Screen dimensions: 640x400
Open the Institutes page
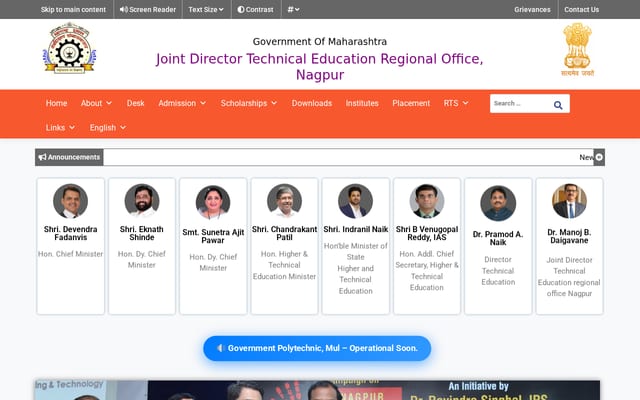[362, 103]
